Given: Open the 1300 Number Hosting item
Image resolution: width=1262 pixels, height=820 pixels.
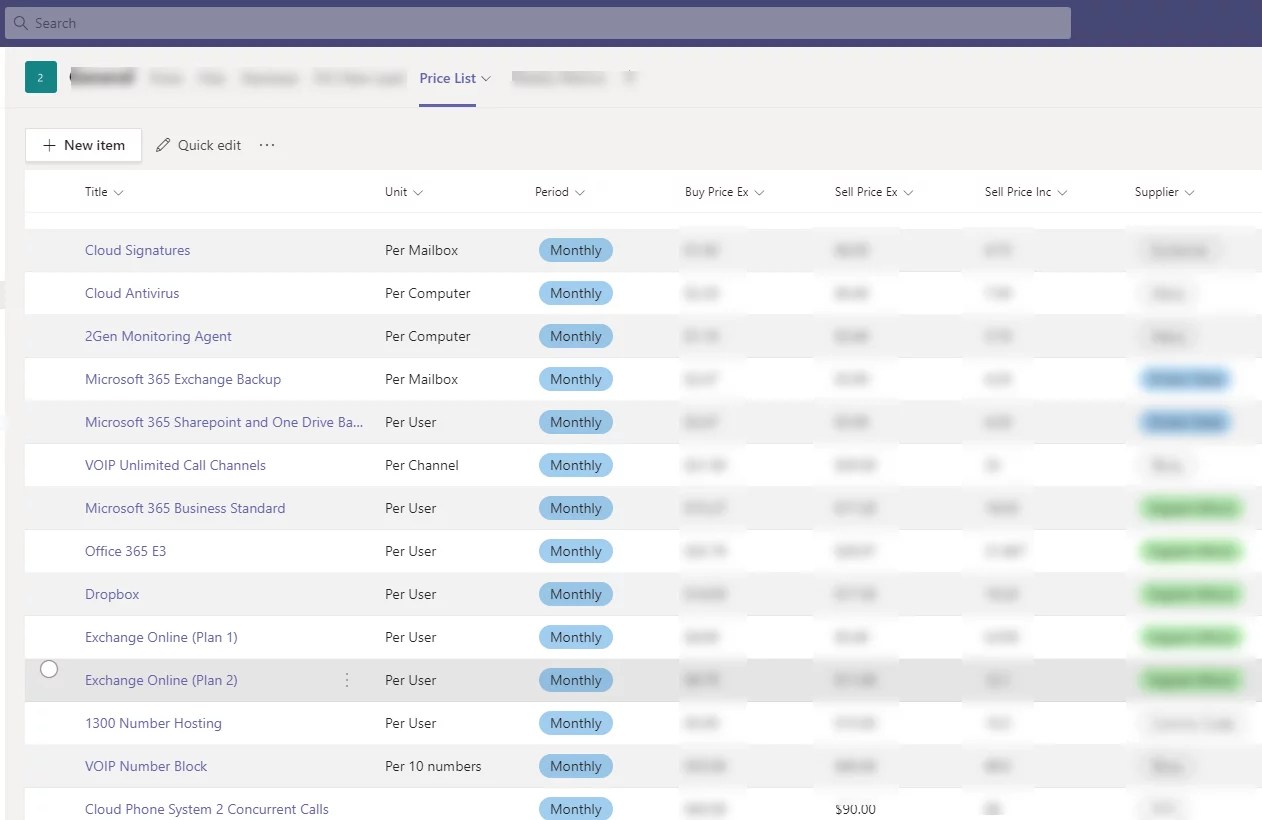Looking at the screenshot, I should (153, 723).
